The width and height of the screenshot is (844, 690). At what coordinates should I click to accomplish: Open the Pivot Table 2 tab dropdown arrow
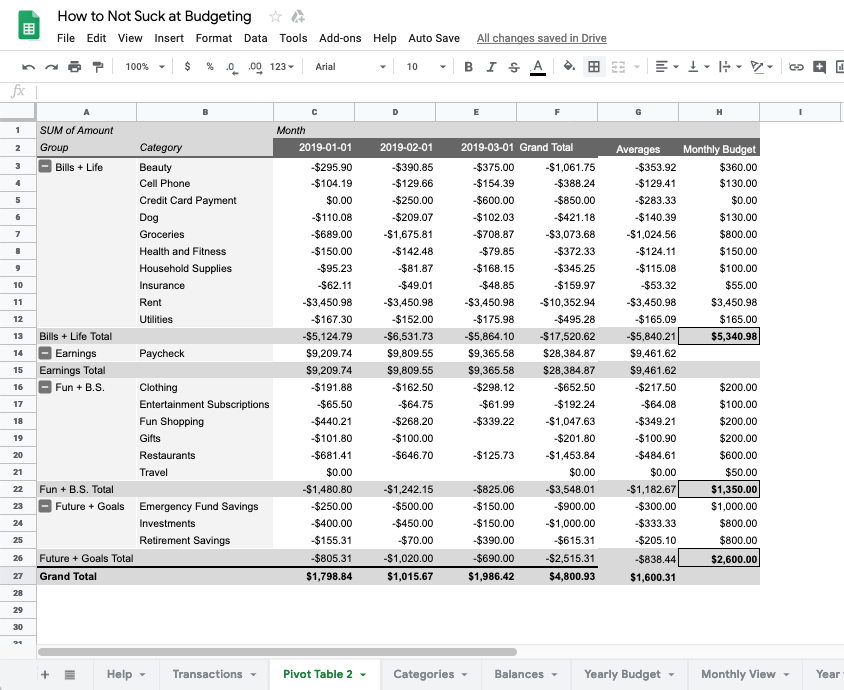[x=363, y=674]
